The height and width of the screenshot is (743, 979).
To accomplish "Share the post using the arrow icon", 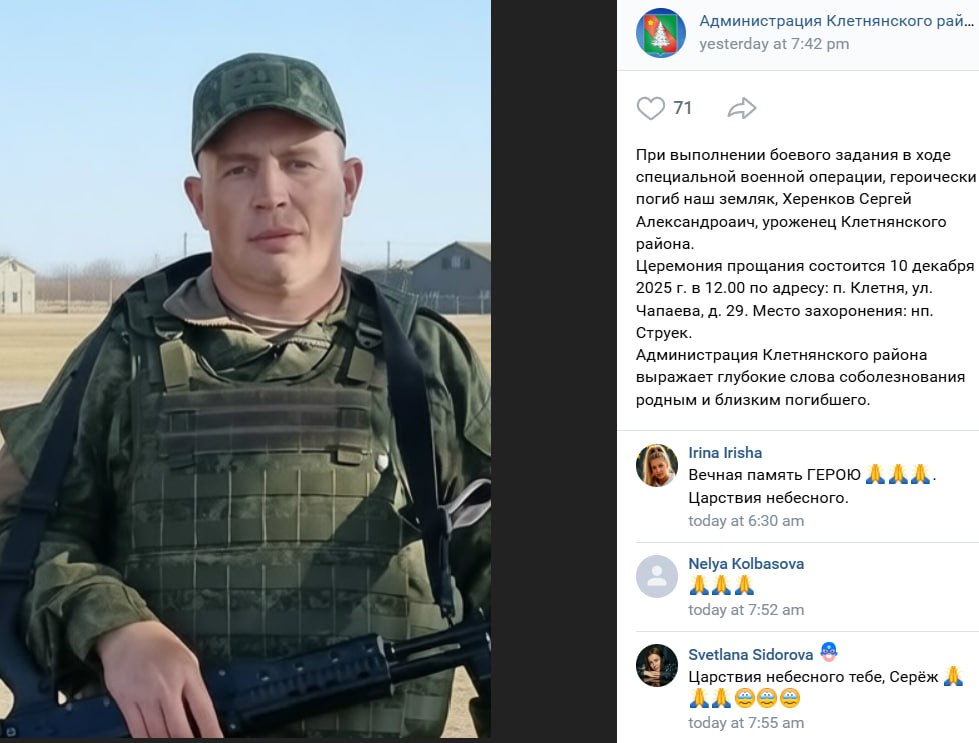I will pyautogui.click(x=742, y=108).
